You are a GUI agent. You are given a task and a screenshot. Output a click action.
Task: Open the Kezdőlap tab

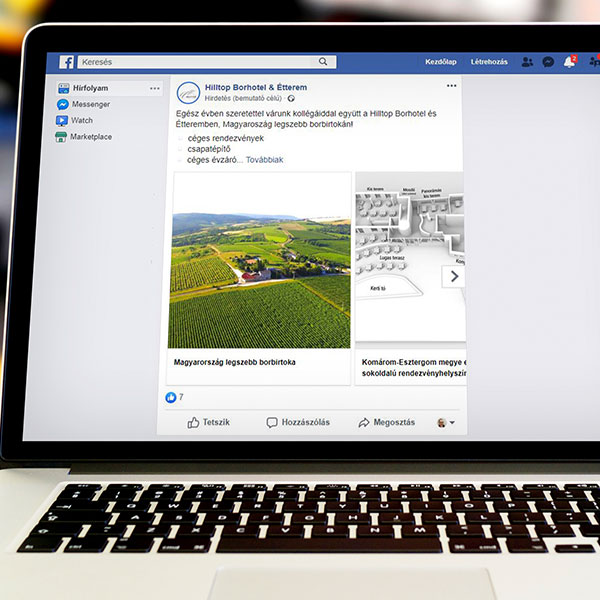[441, 62]
